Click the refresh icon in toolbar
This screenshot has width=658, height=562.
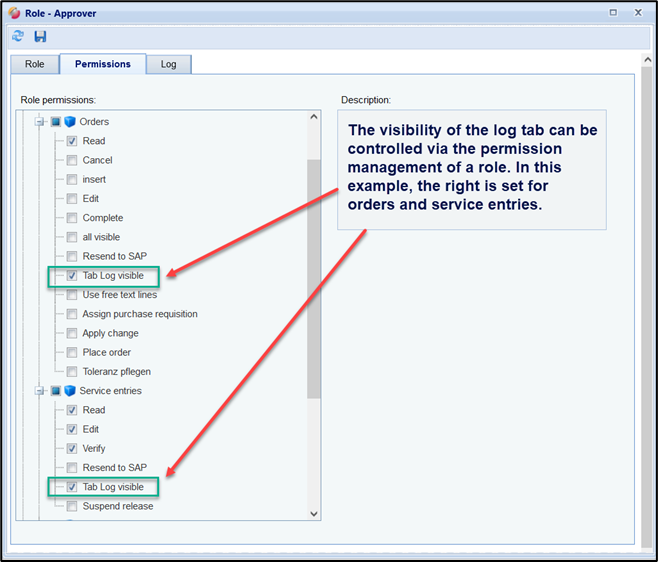tap(18, 36)
